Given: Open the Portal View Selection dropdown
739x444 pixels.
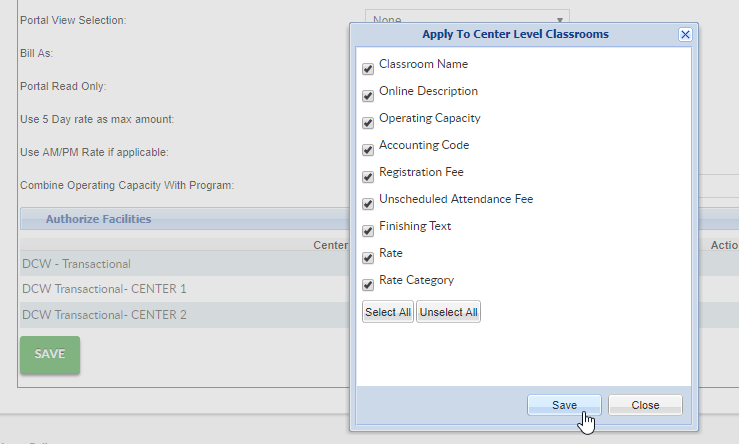Looking at the screenshot, I should [x=467, y=19].
